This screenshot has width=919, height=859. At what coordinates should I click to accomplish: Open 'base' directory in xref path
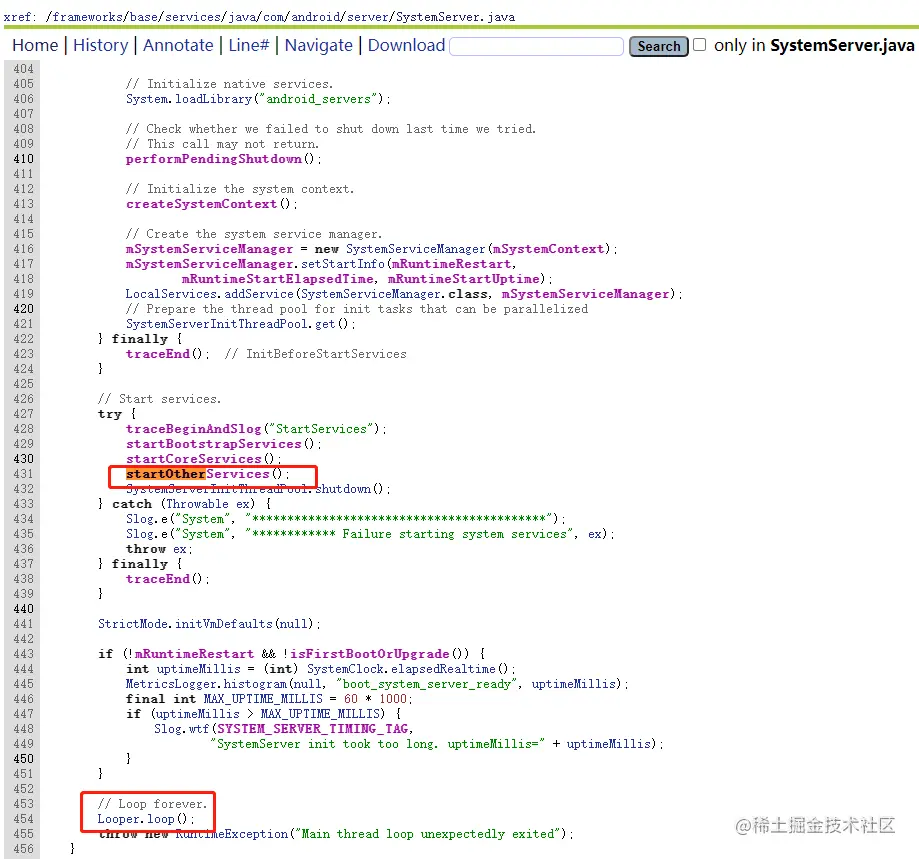pyautogui.click(x=144, y=16)
